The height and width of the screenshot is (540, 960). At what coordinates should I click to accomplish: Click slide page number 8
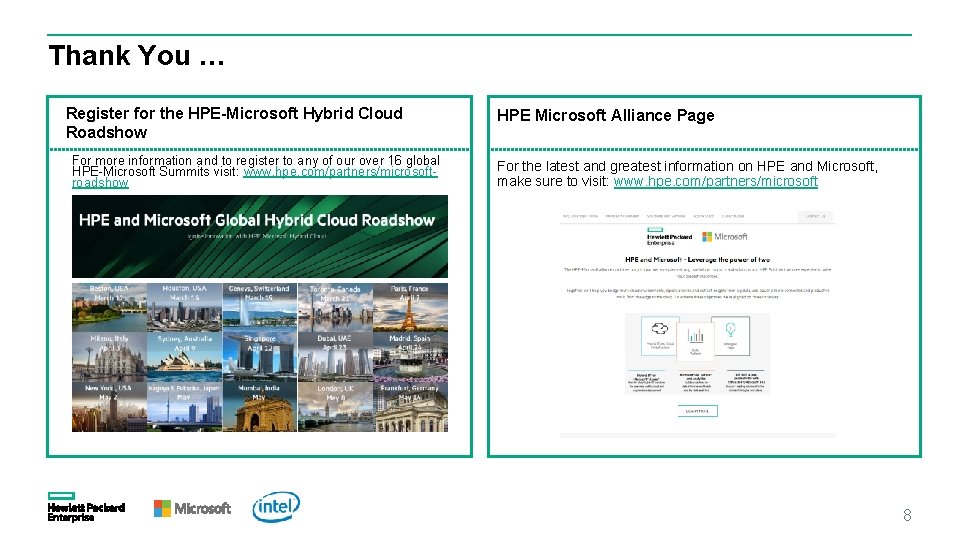coord(907,515)
